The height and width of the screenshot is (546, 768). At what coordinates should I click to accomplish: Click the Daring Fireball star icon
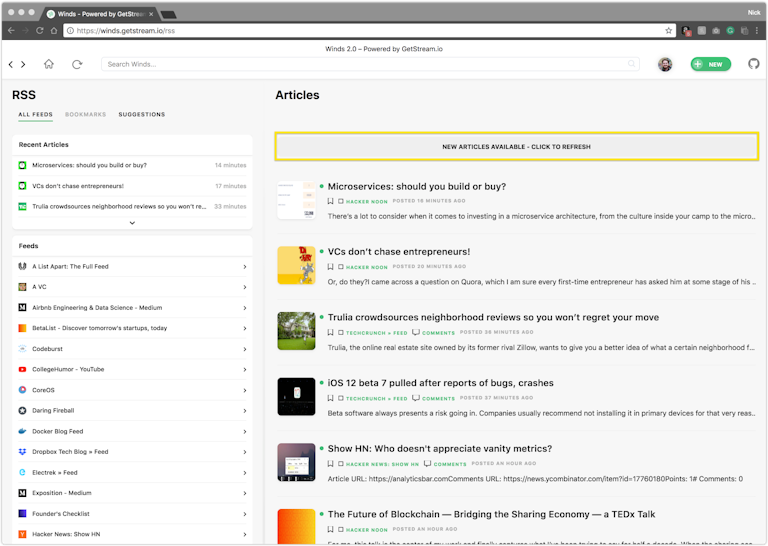tap(22, 410)
